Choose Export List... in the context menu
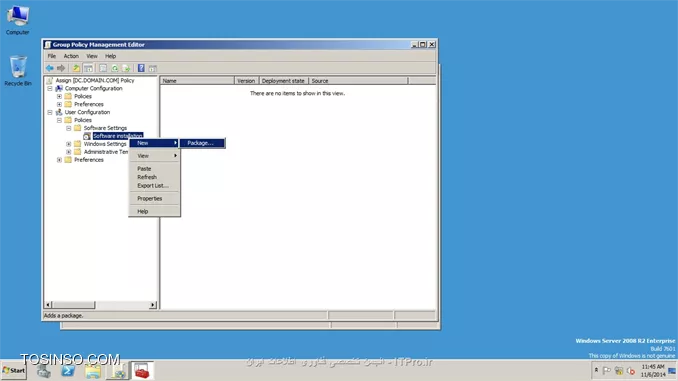Image resolution: width=678 pixels, height=381 pixels. (155, 186)
